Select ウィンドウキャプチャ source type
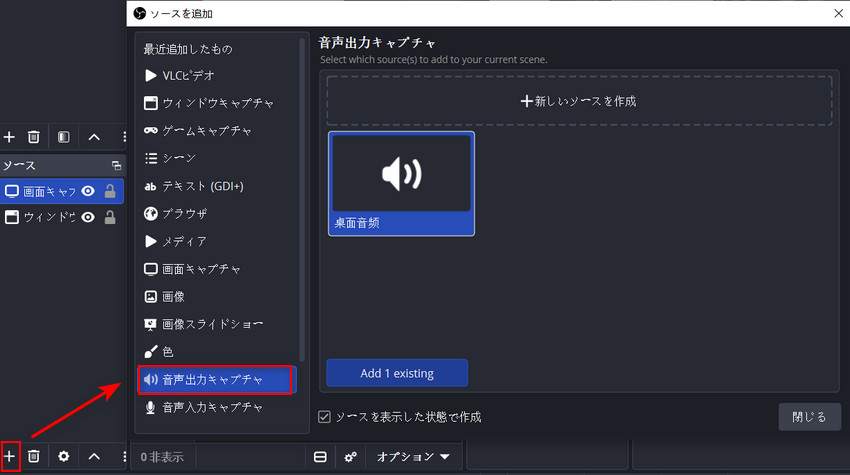 point(217,103)
